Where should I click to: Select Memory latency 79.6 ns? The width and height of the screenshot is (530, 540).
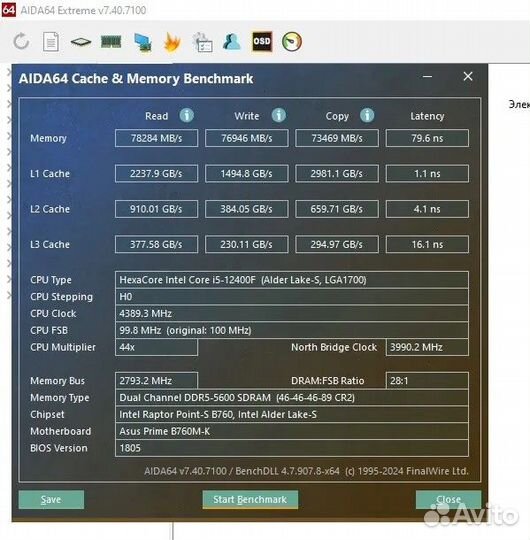427,138
